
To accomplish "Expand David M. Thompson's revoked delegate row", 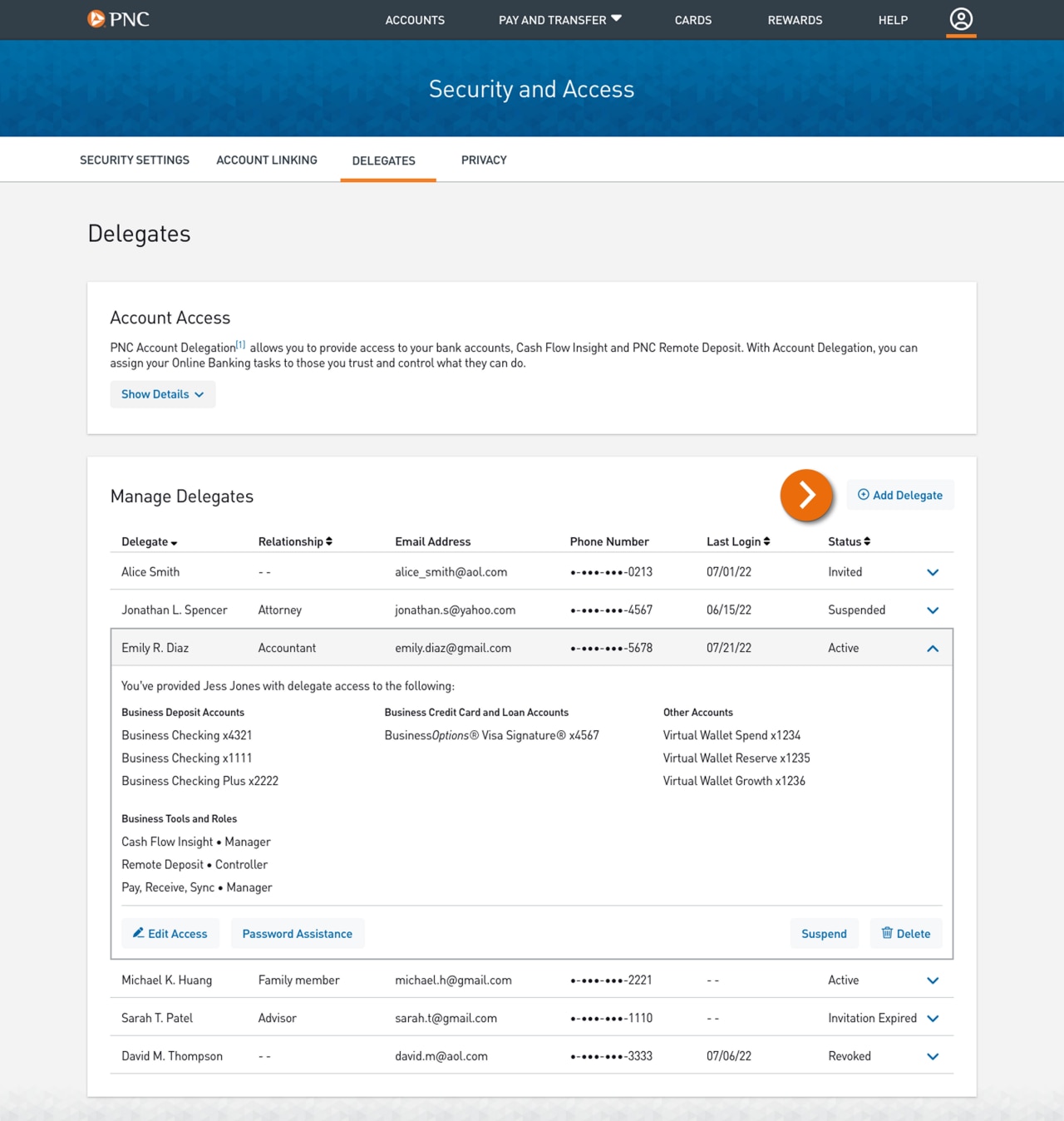I will click(932, 1055).
